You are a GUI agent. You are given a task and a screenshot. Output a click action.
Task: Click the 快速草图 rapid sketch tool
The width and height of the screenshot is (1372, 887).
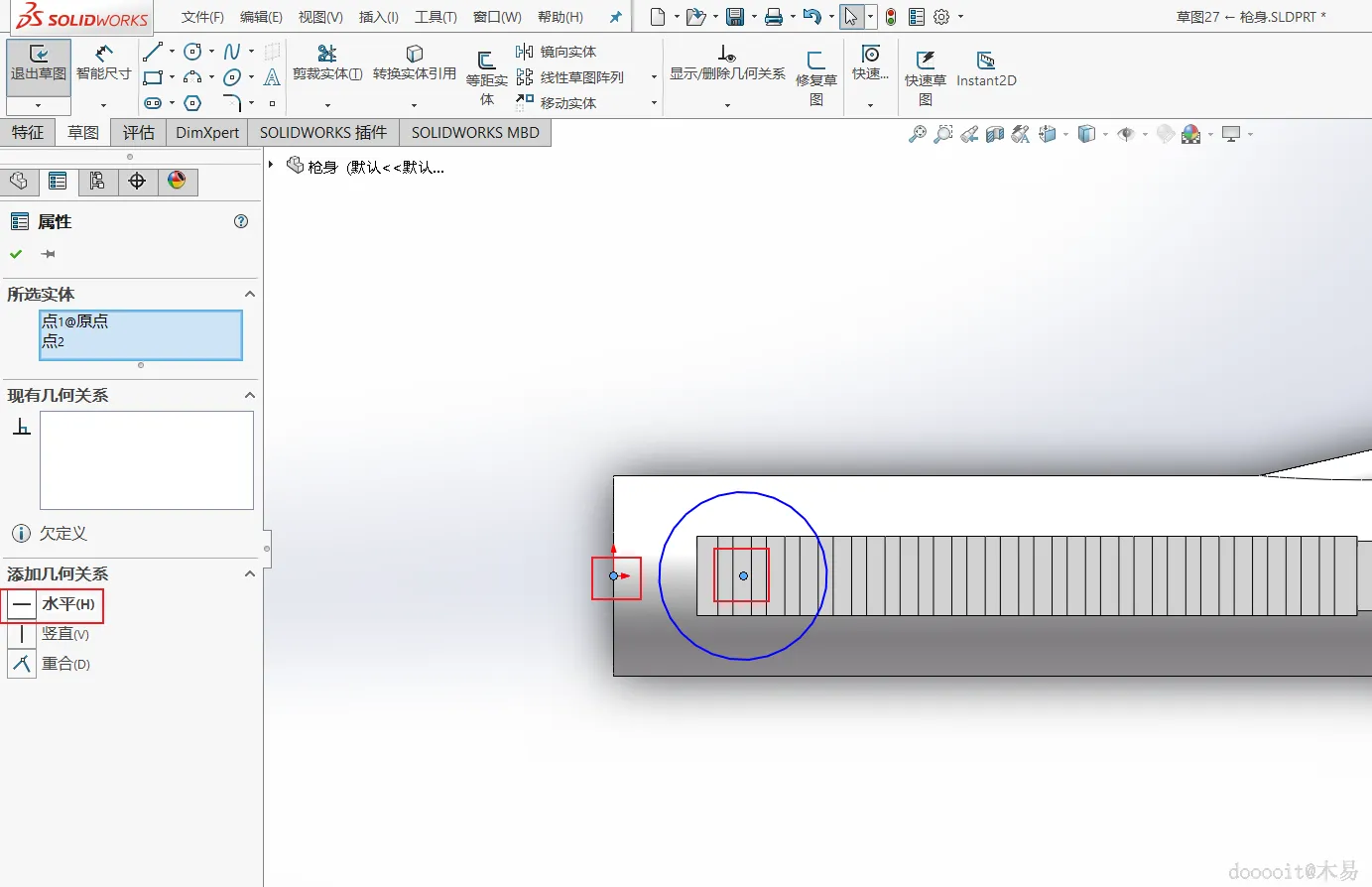click(925, 78)
